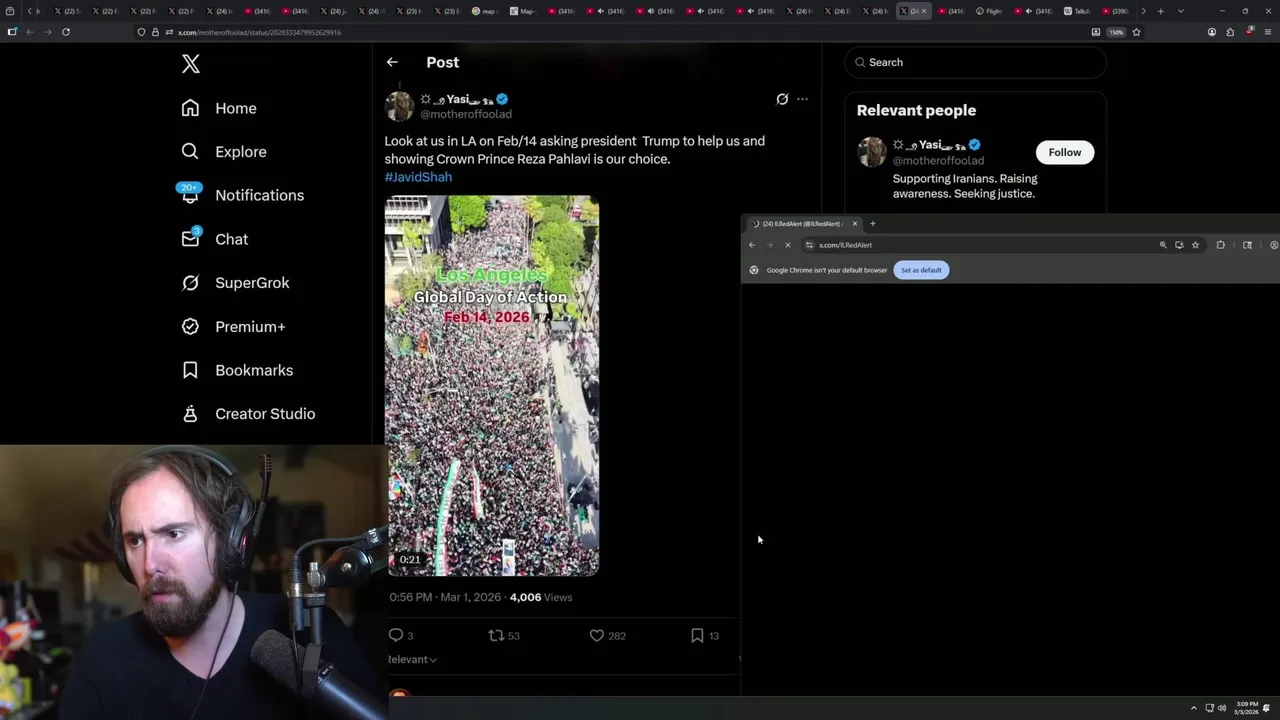Open the Home feed
This screenshot has width=1280, height=720.
click(219, 108)
